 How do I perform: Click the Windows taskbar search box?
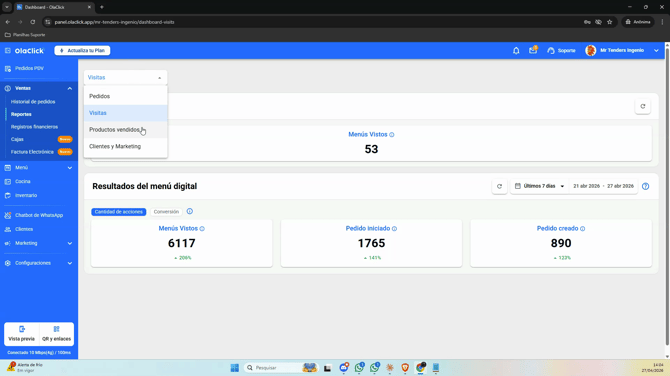[x=281, y=367]
